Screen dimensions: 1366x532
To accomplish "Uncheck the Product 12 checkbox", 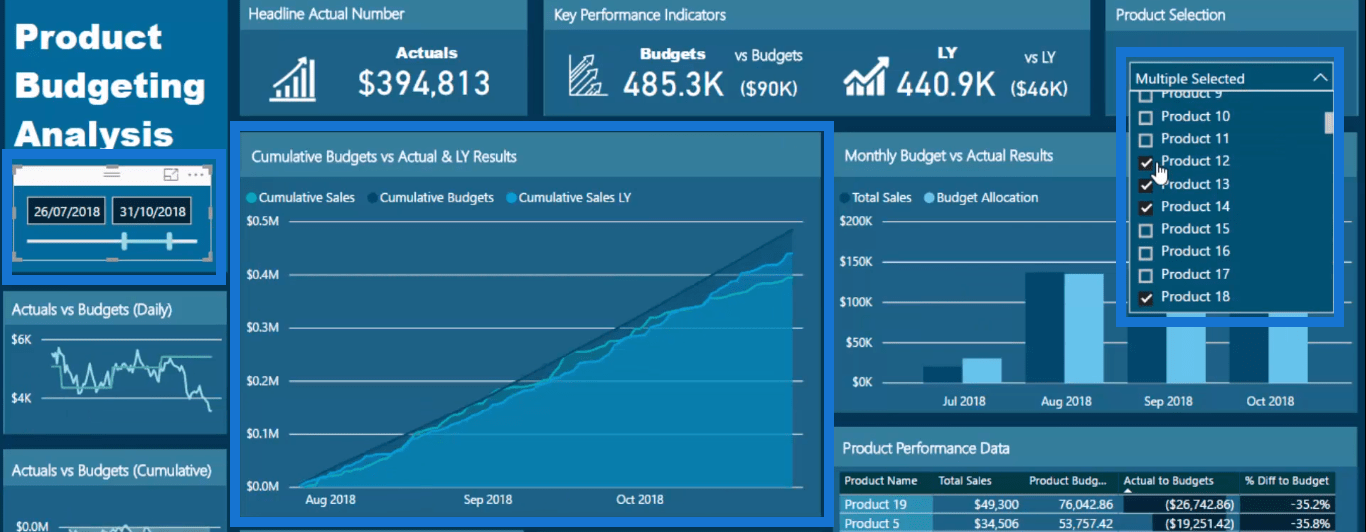I will [x=1146, y=162].
